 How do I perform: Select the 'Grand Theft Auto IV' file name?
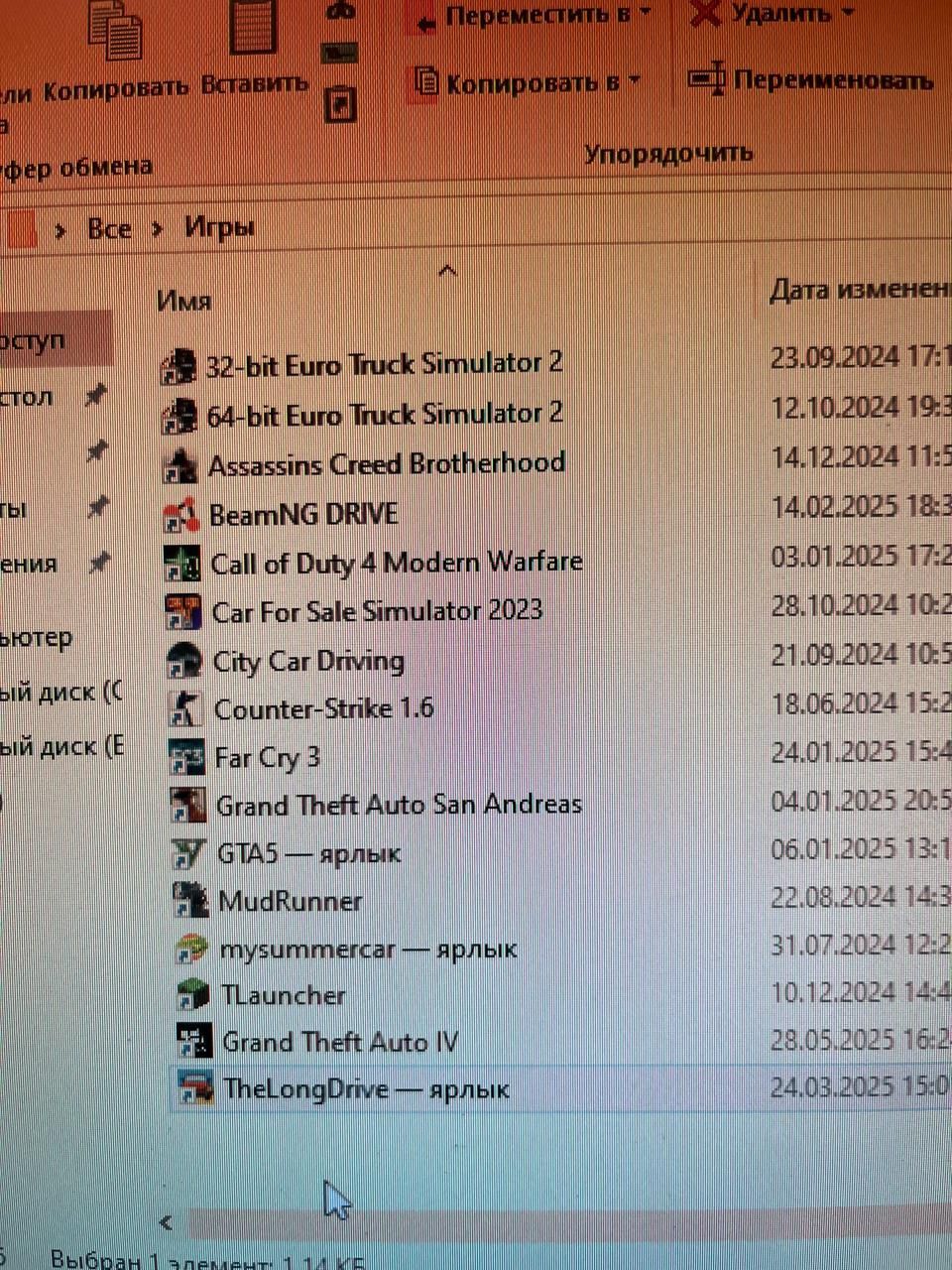click(340, 1042)
